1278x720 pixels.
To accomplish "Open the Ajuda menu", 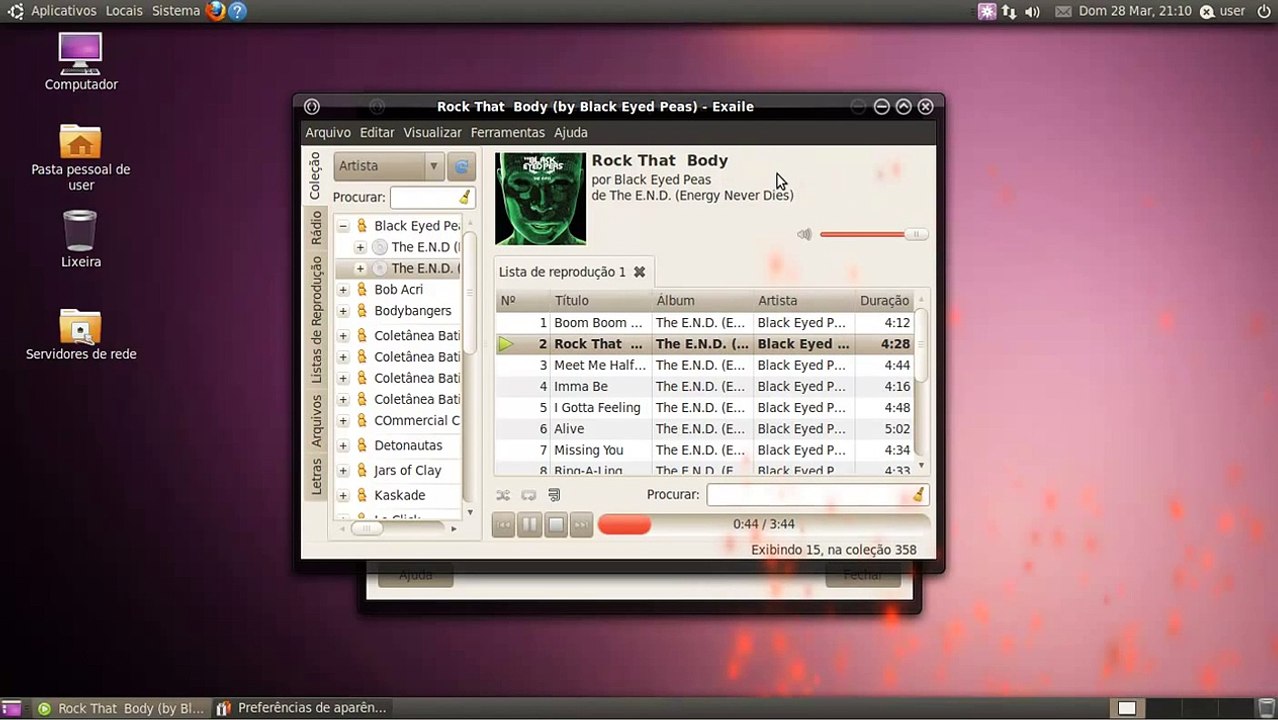I will (571, 132).
